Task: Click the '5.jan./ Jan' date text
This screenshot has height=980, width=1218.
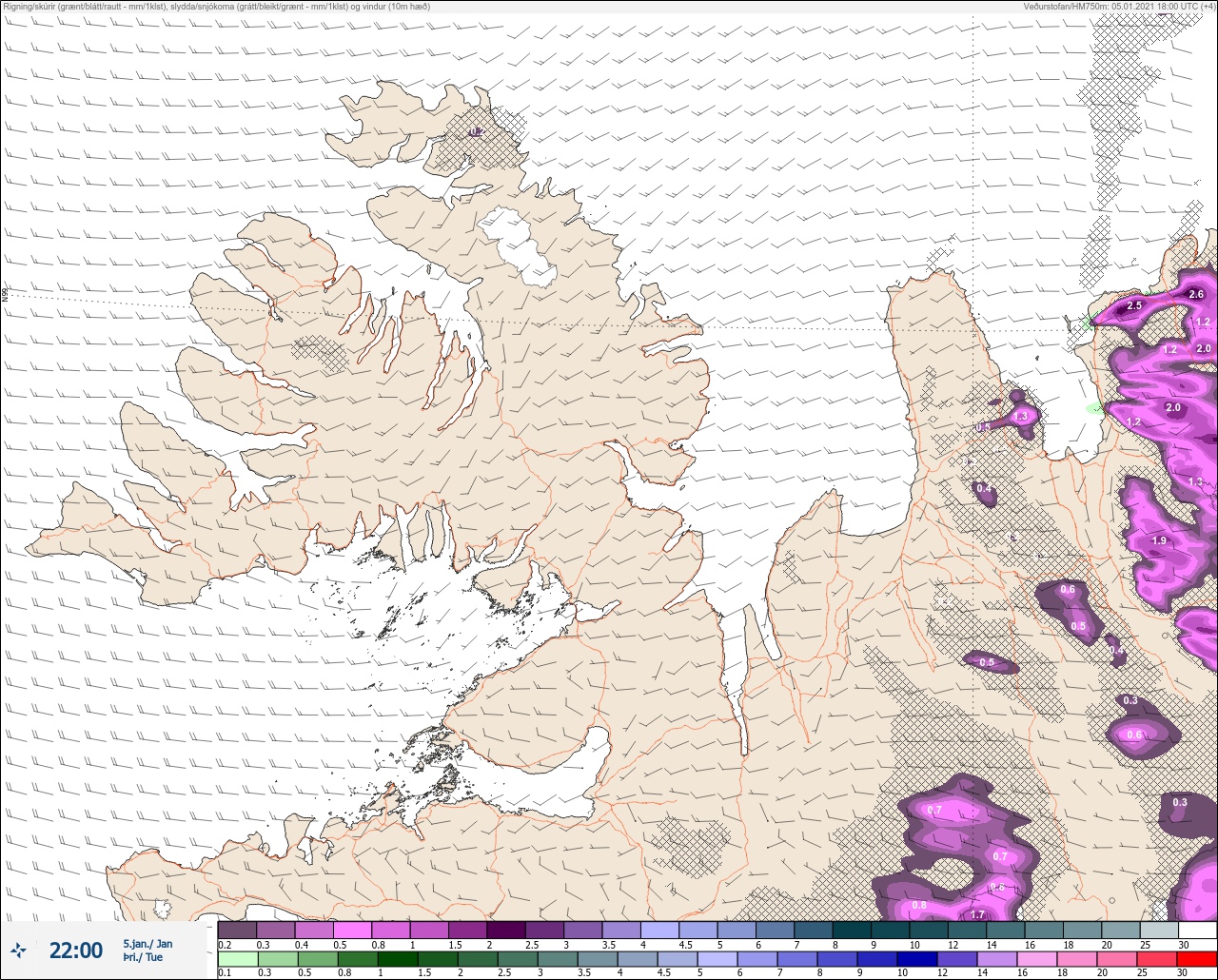Action: [x=147, y=944]
